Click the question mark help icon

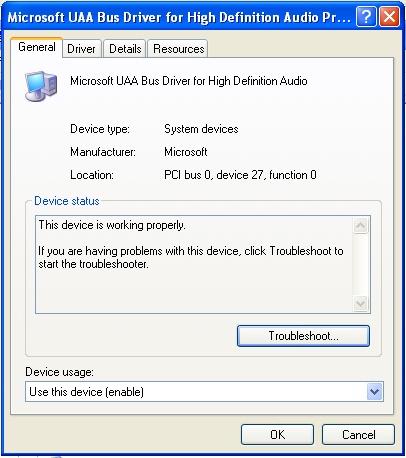pyautogui.click(x=366, y=16)
